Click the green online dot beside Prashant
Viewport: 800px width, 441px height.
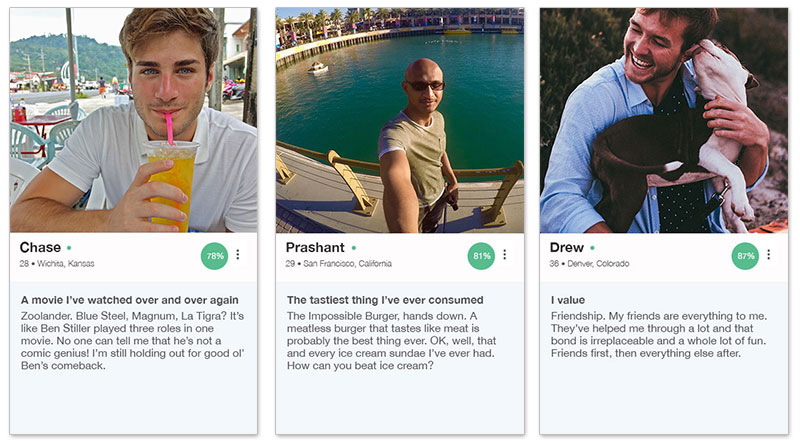tap(354, 248)
